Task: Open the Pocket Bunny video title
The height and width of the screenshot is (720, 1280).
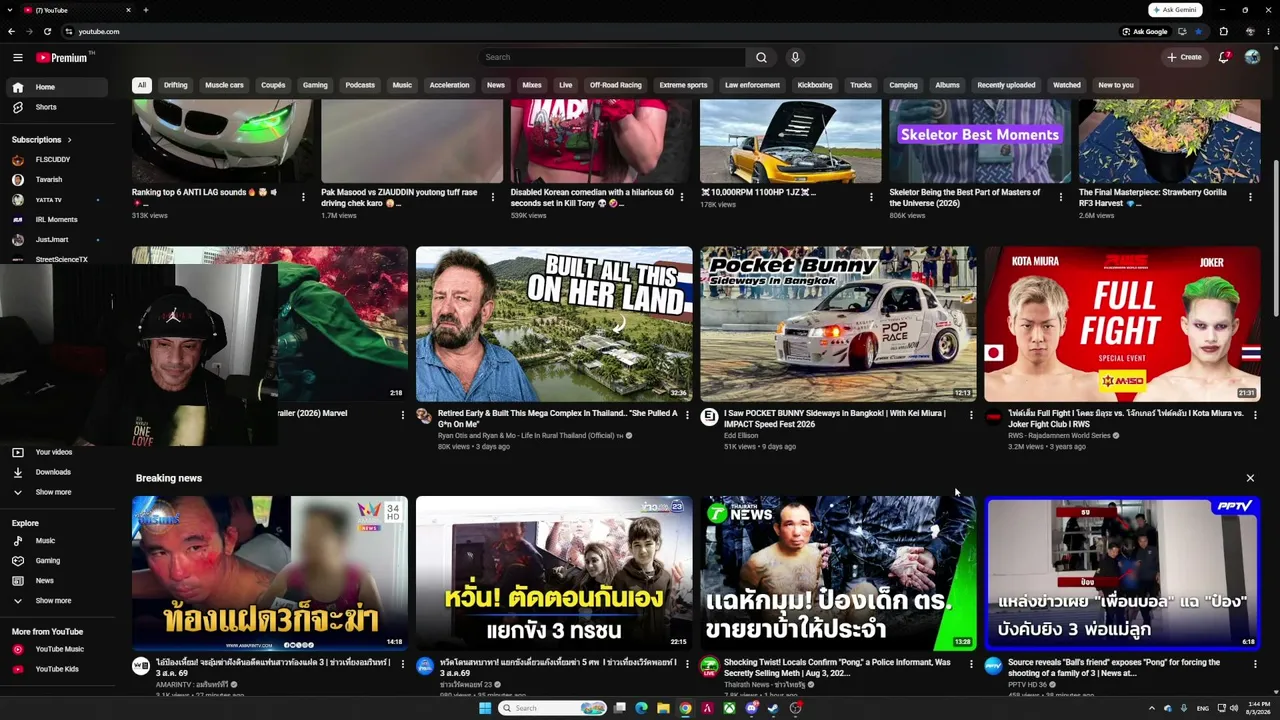Action: tap(835, 418)
